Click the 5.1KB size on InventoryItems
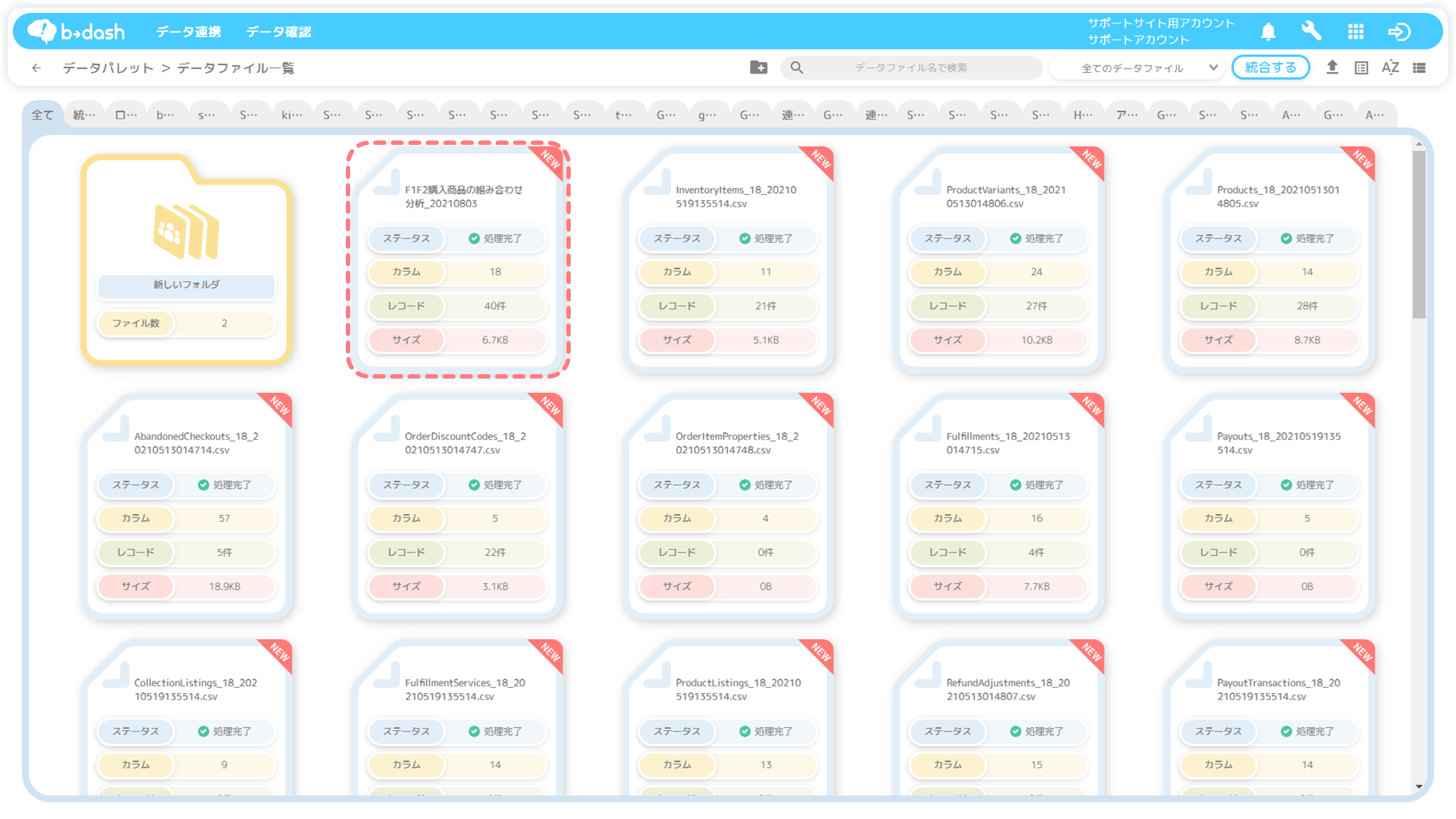This screenshot has height=819, width=1456. [x=766, y=340]
